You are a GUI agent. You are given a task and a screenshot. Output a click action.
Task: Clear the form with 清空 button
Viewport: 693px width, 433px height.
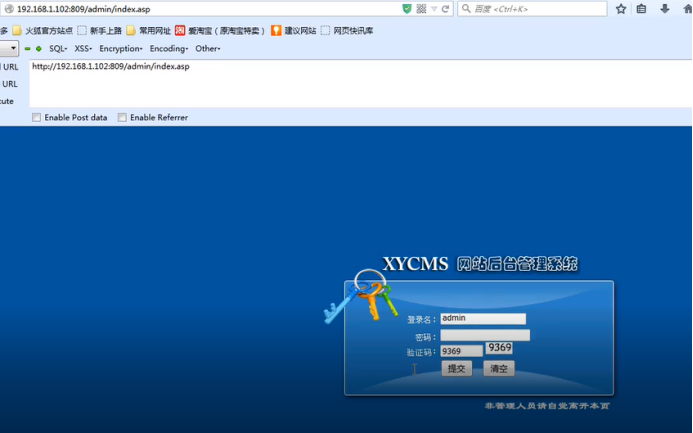[499, 368]
